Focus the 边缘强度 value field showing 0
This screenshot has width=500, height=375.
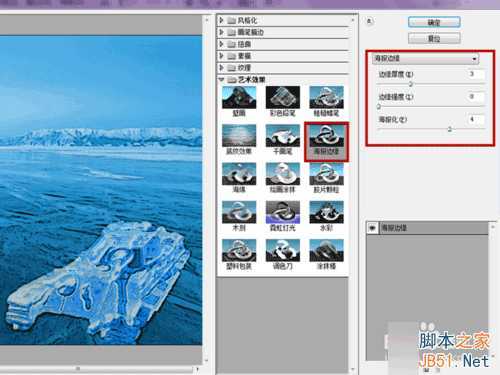476,97
